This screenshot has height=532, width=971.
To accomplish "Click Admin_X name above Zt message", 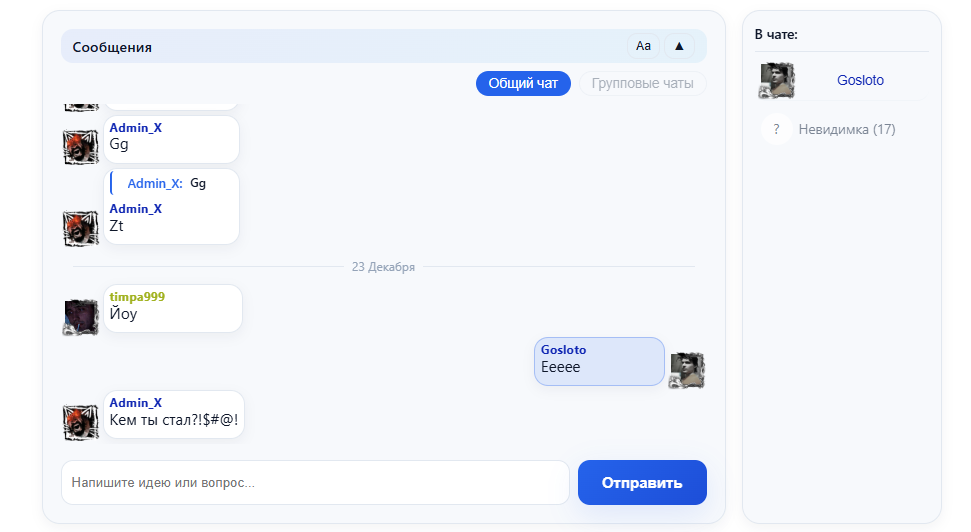I will (136, 209).
